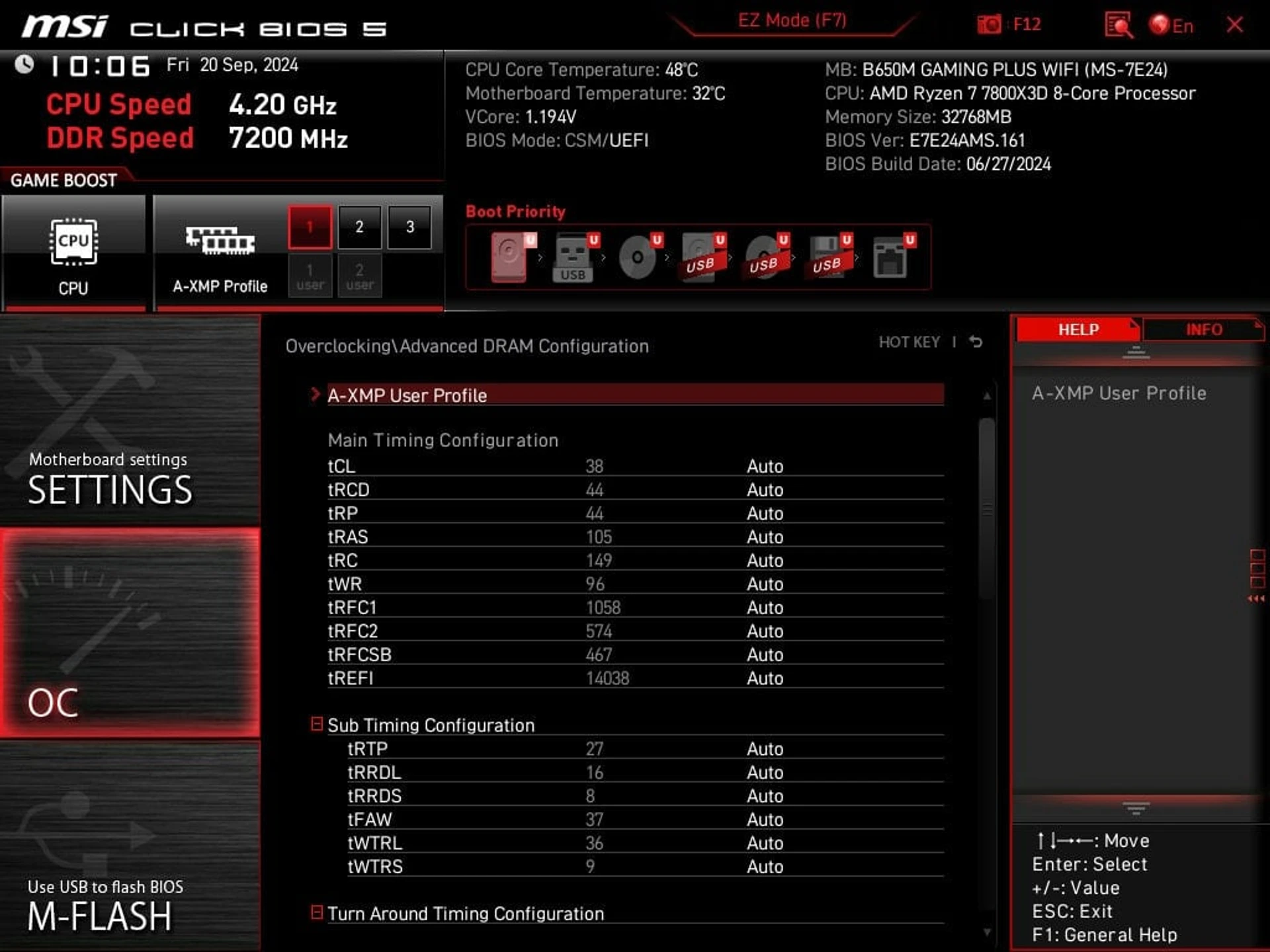Close the BIOS with the X icon
This screenshot has height=952, width=1270.
point(1234,25)
